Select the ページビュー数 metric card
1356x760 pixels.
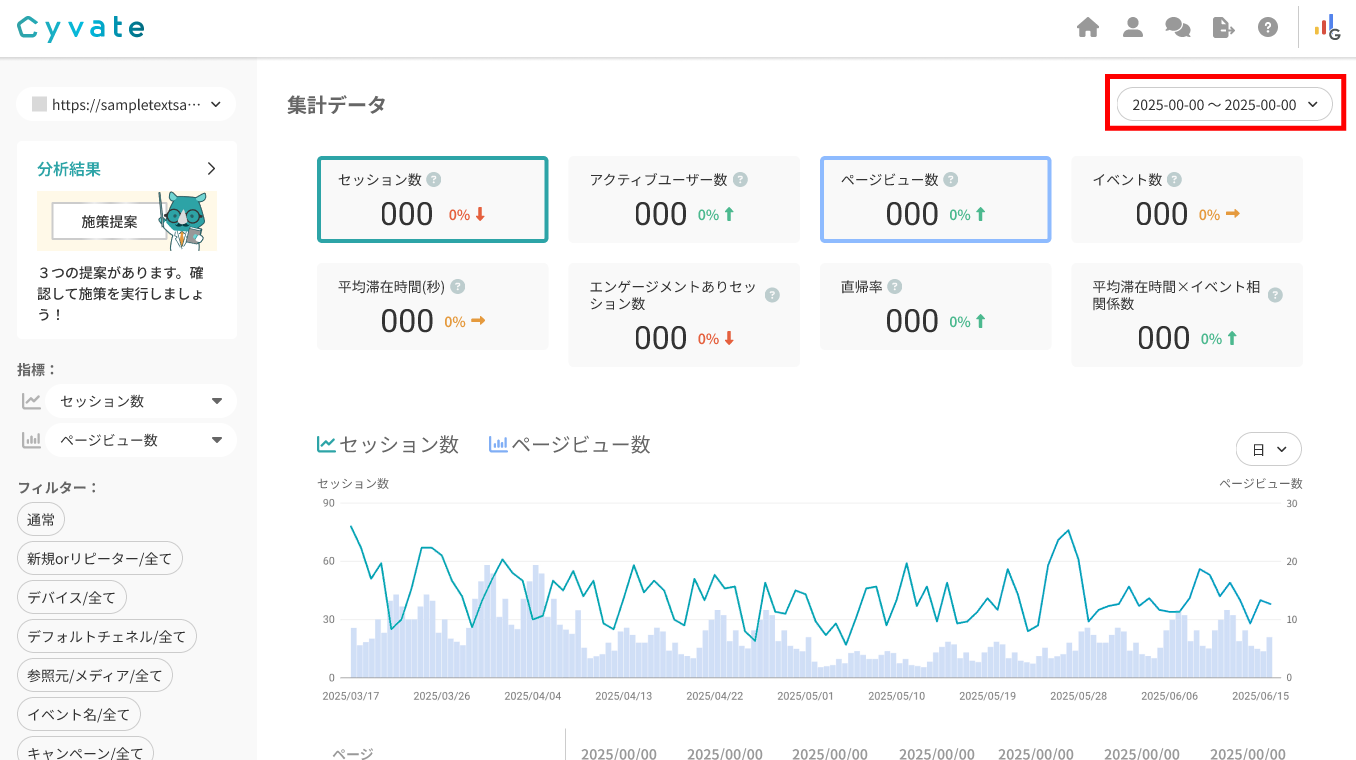(x=935, y=200)
